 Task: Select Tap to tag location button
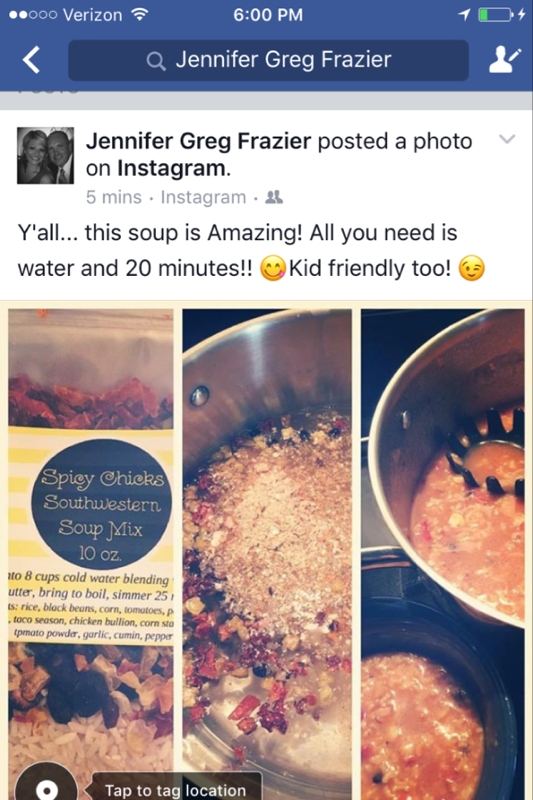pyautogui.click(x=176, y=788)
